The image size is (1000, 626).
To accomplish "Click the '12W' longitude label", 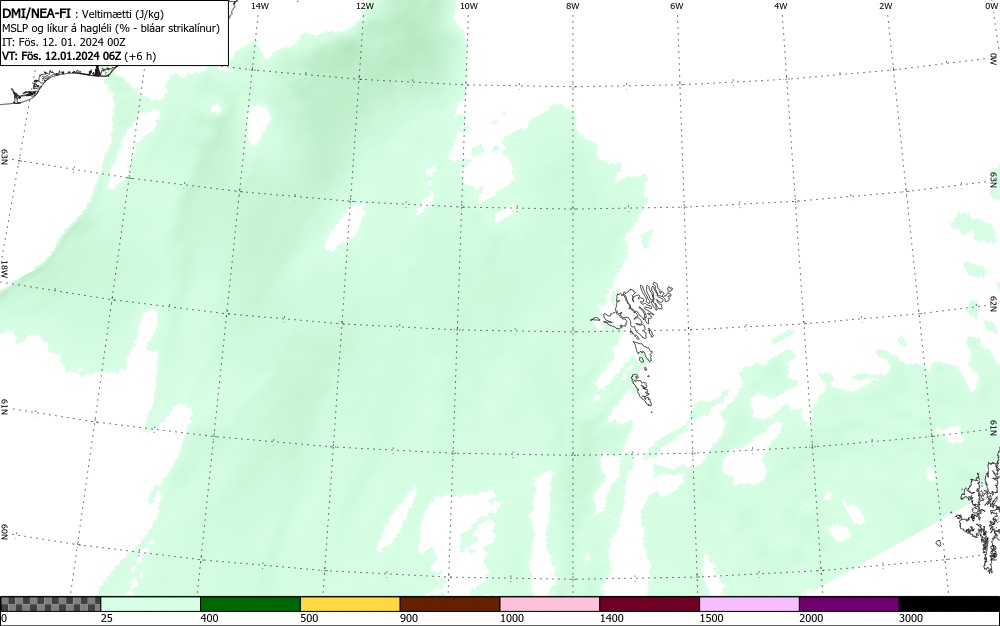I will (364, 6).
